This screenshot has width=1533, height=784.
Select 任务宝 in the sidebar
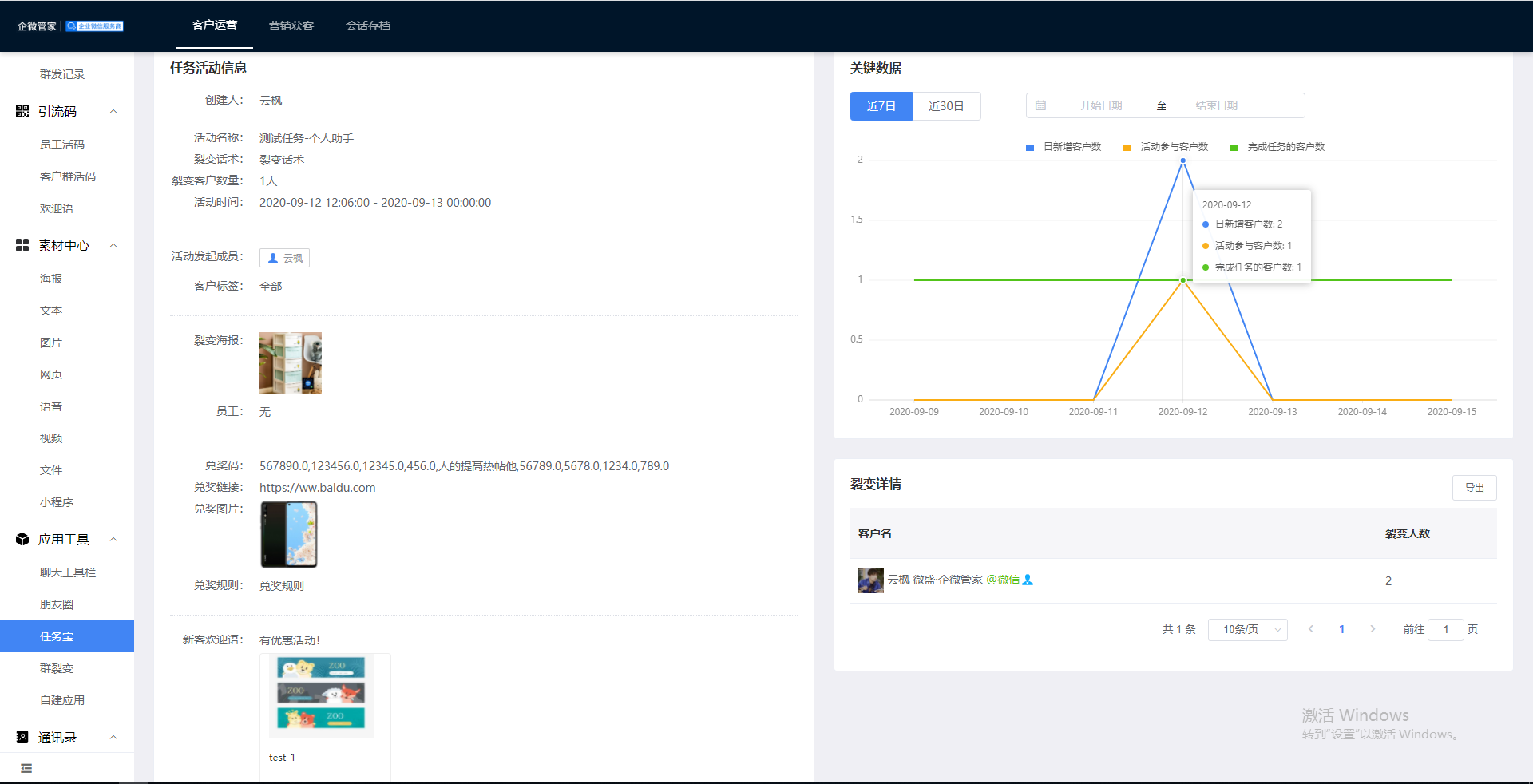67,636
